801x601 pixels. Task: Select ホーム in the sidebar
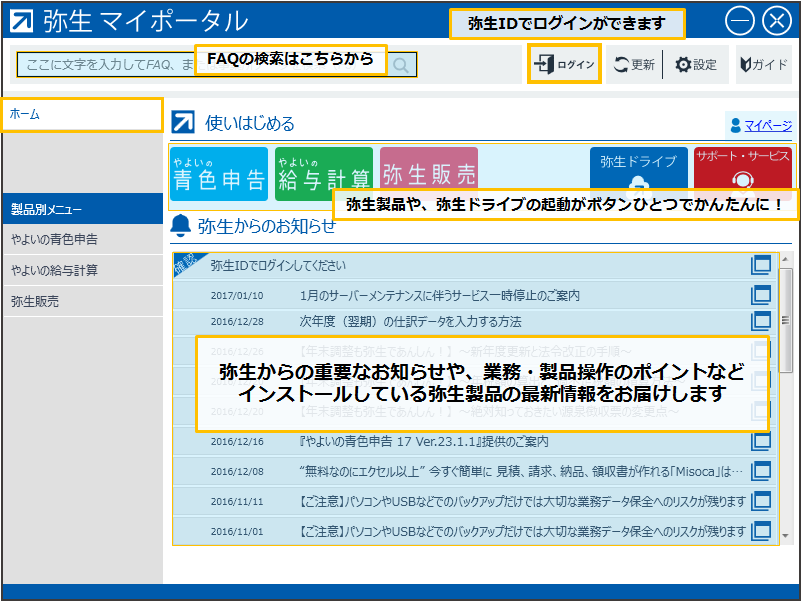coord(82,114)
